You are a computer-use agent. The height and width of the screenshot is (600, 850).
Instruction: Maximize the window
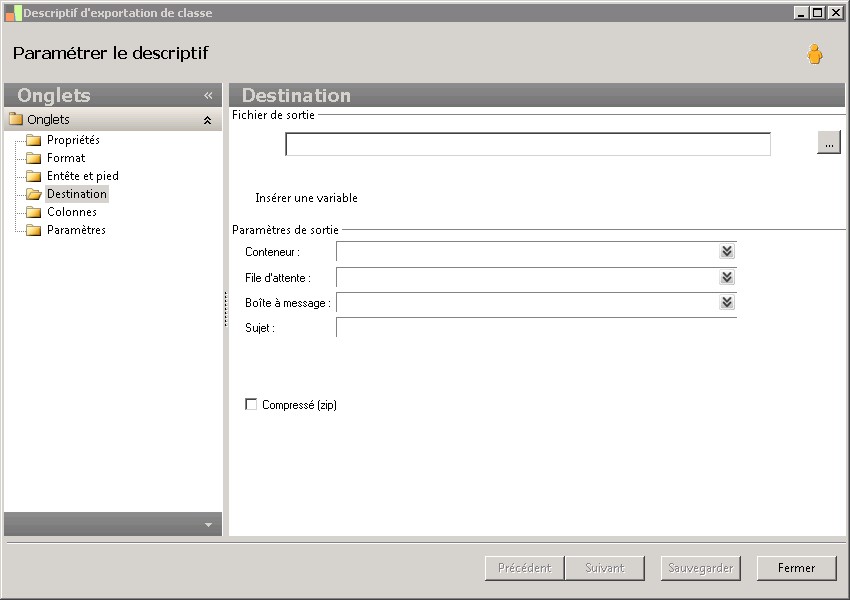(x=818, y=12)
